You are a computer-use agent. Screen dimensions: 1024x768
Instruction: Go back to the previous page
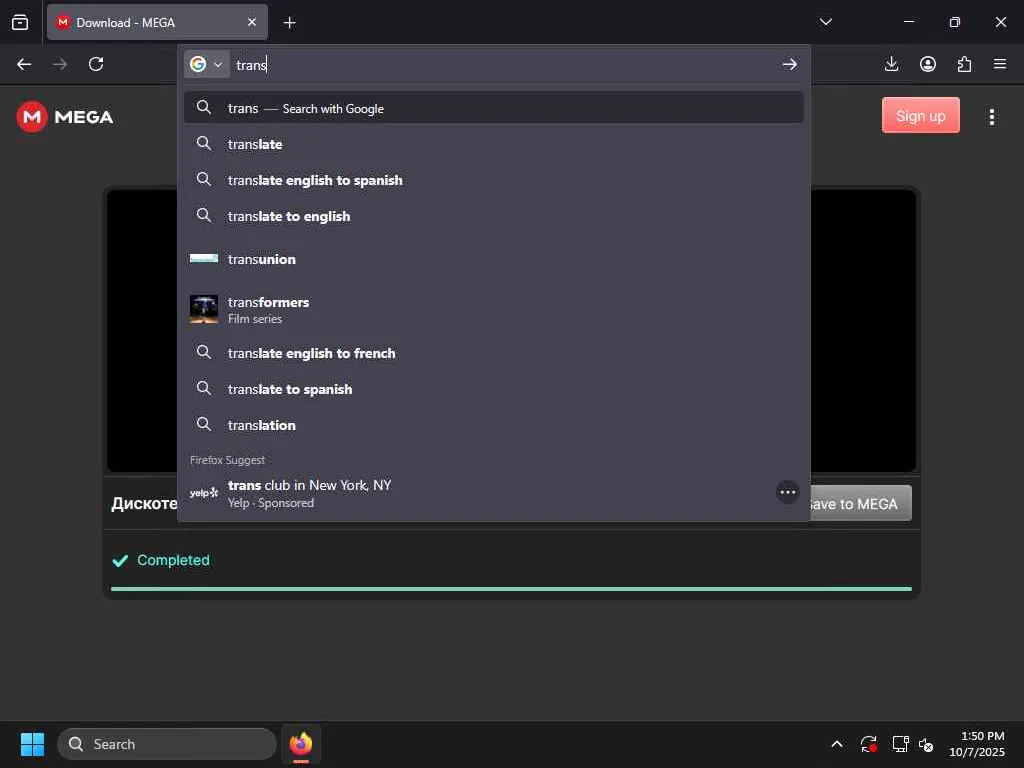point(24,64)
